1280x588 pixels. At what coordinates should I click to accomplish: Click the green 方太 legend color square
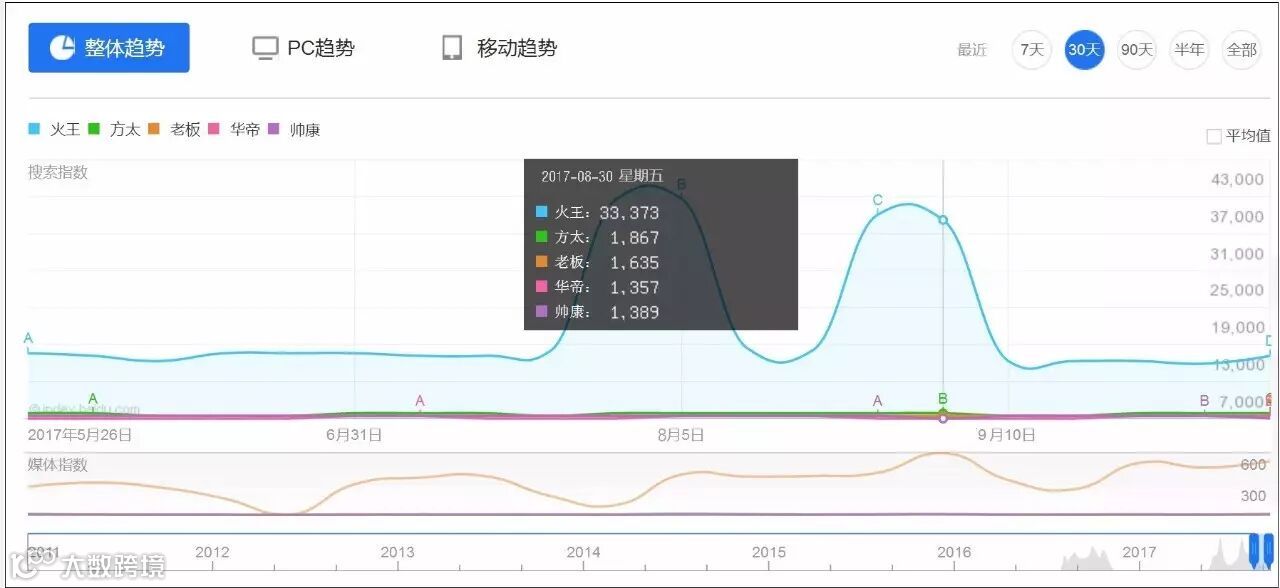click(94, 129)
